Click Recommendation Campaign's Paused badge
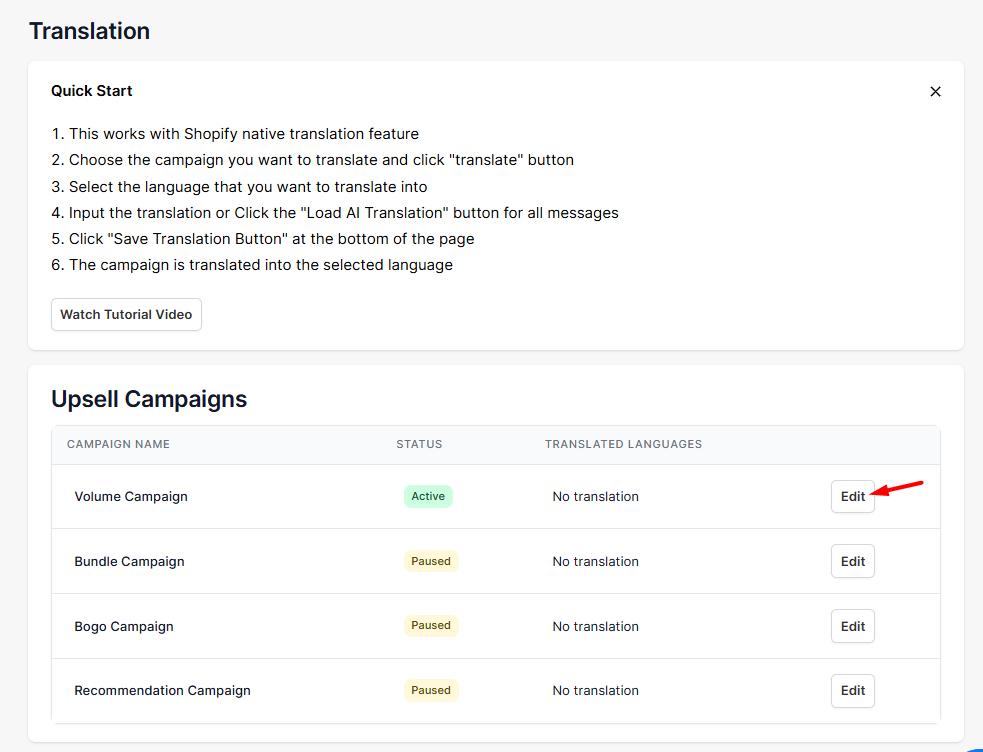This screenshot has width=983, height=752. point(431,690)
